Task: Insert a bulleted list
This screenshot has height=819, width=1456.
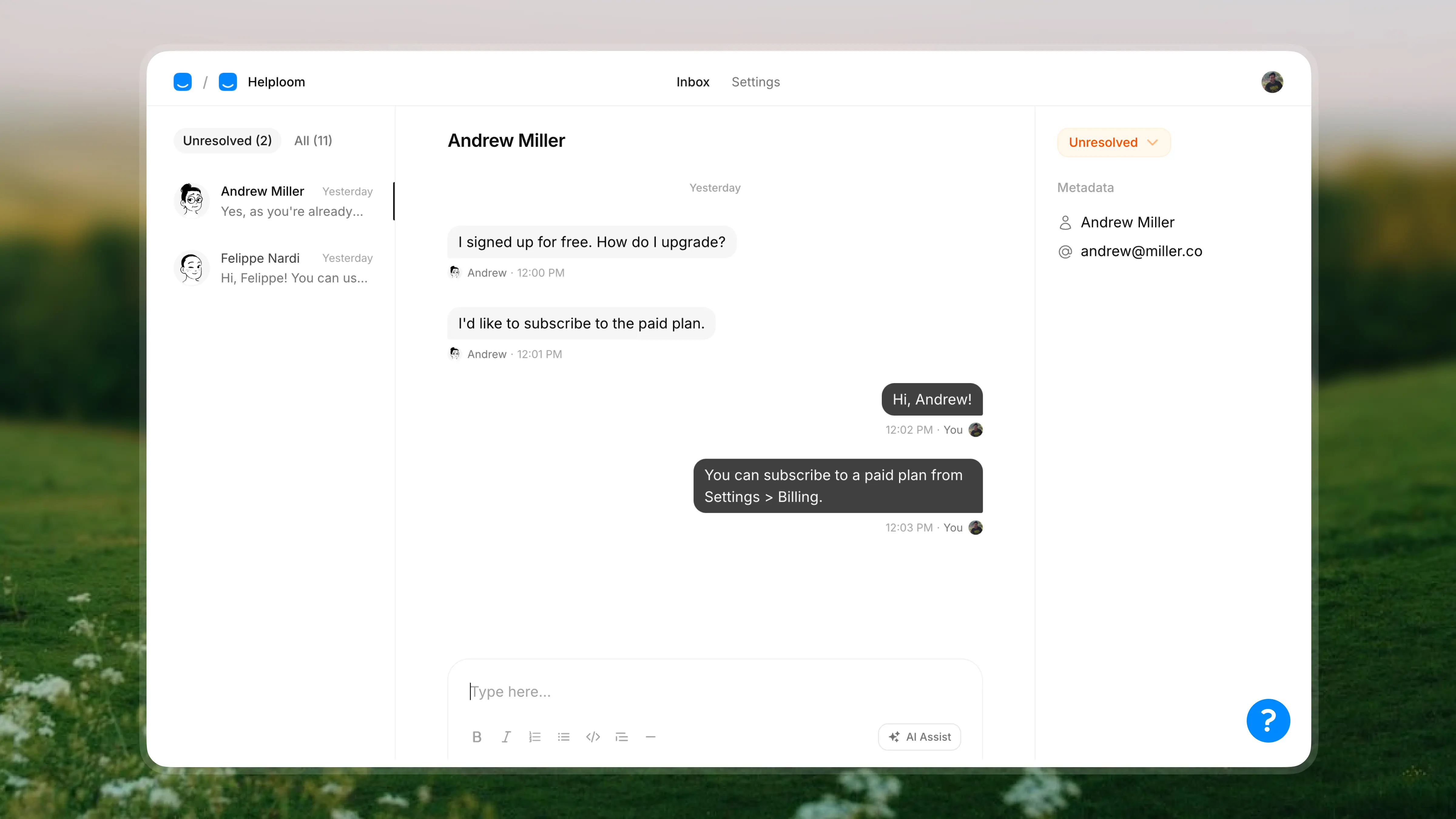Action: (564, 736)
